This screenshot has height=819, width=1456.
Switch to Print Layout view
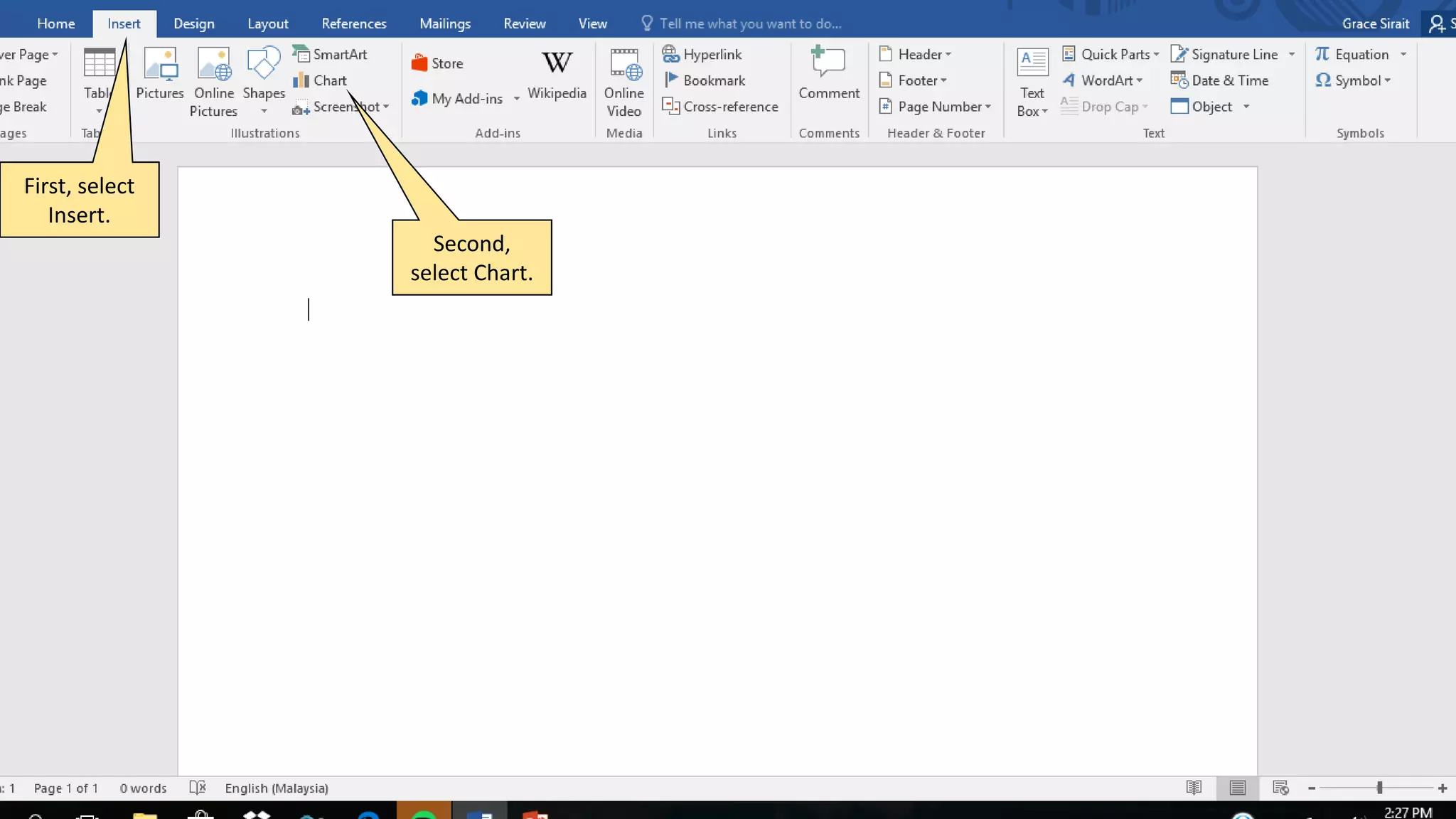pyautogui.click(x=1238, y=788)
